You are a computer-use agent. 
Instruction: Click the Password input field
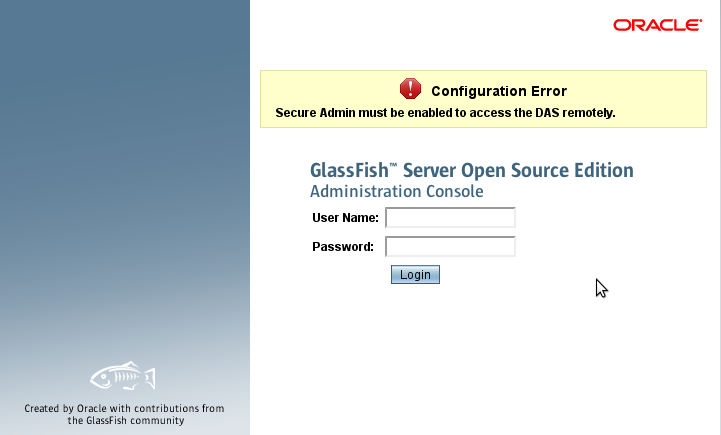[450, 246]
